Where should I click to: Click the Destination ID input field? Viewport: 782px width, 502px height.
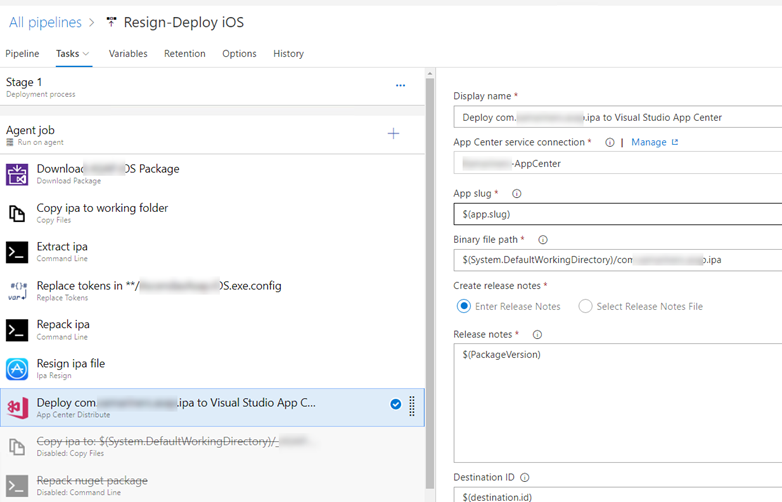(x=617, y=495)
